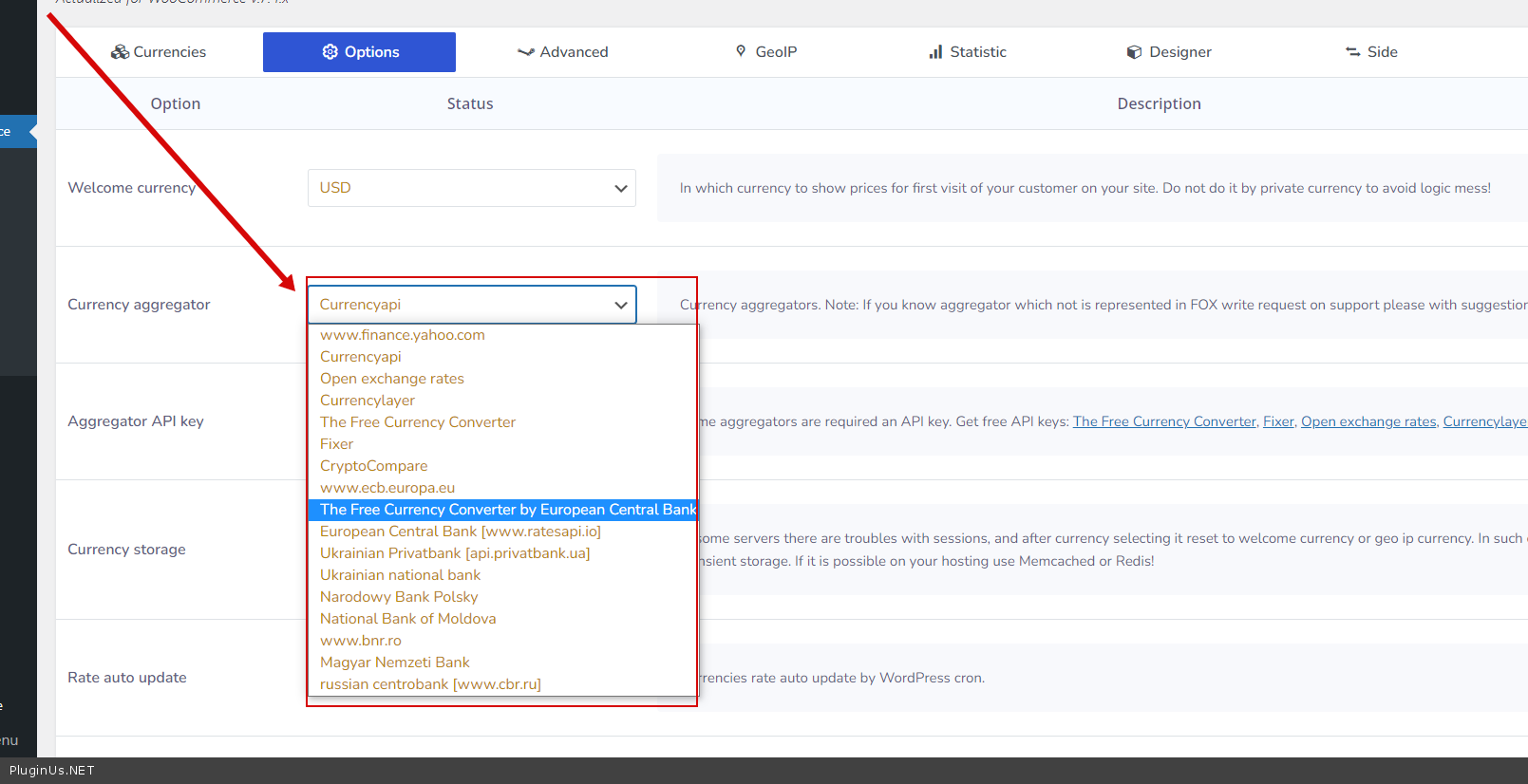Pick Magyar Nemzeti Bank option
Screen dimensions: 1528x784
394,663
